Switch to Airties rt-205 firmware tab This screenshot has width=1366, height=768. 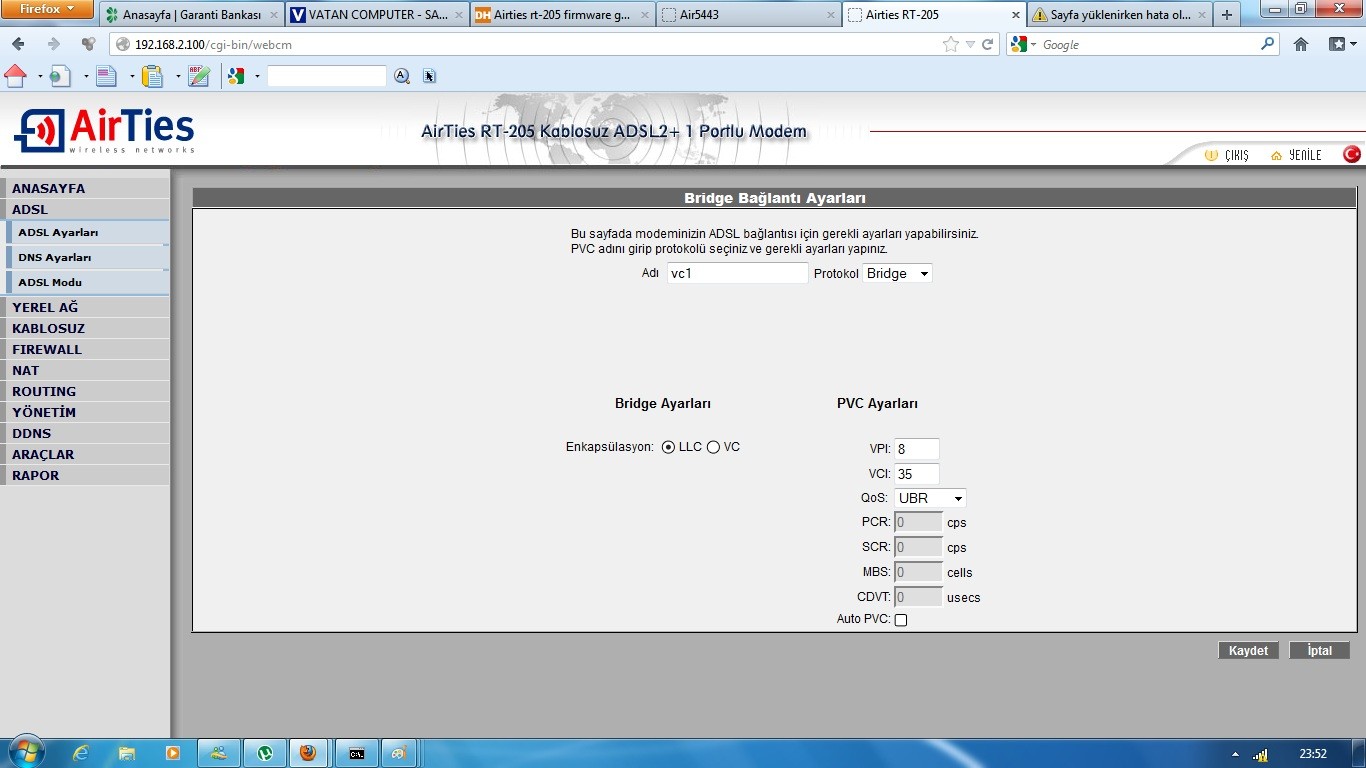pos(562,15)
